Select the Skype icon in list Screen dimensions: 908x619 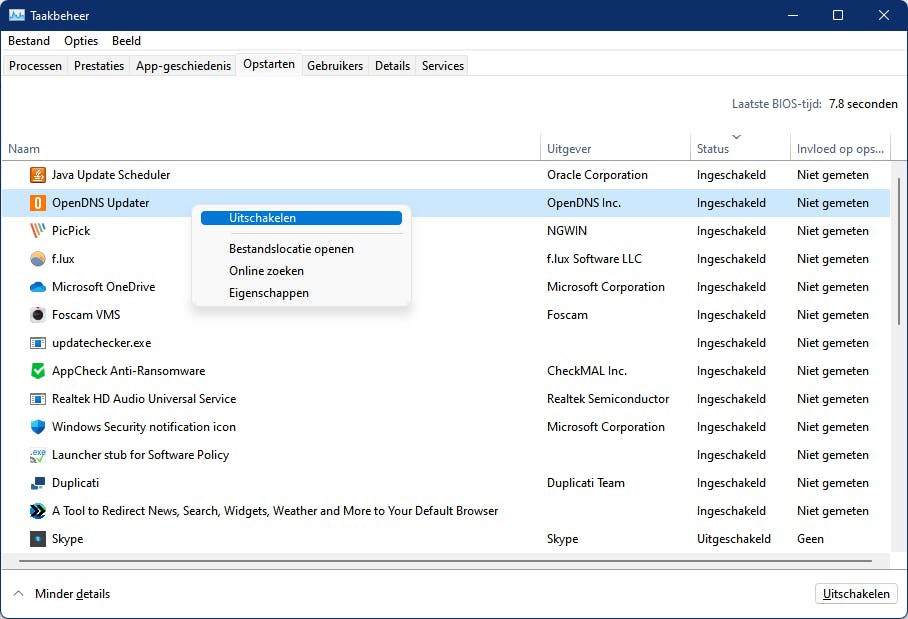38,539
